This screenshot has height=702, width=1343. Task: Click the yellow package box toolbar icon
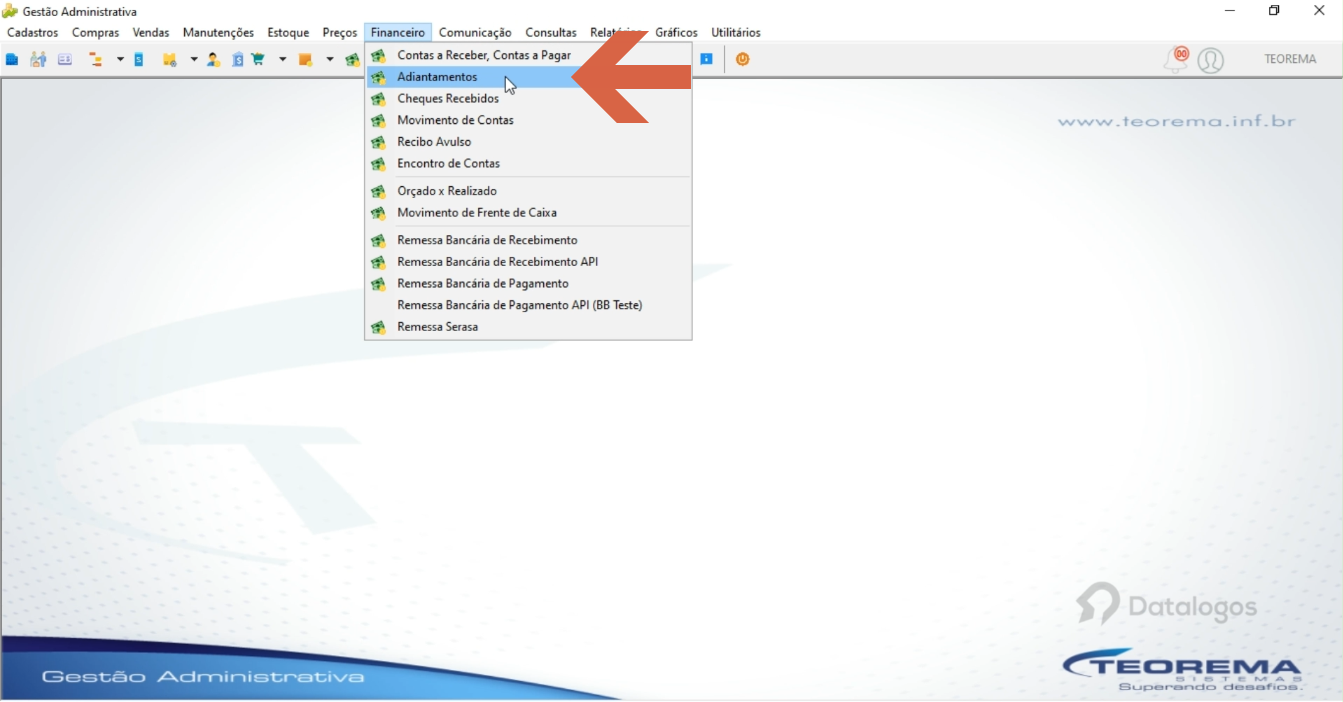tap(169, 59)
